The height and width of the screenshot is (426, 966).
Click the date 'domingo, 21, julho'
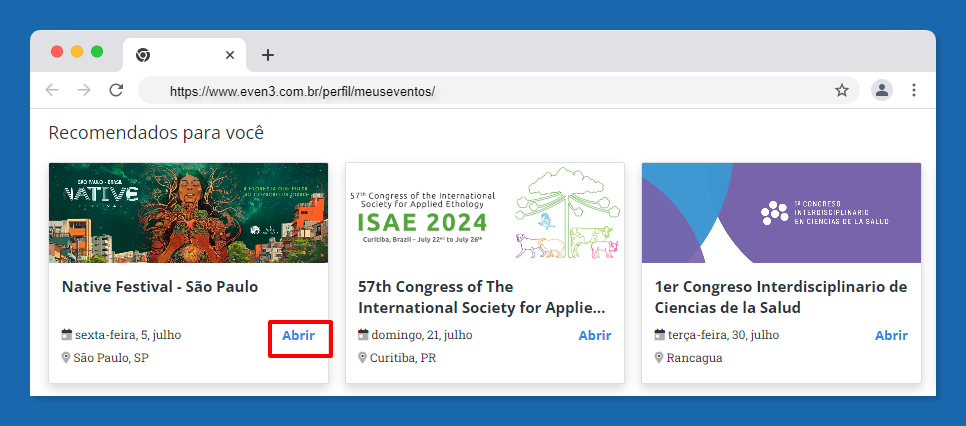point(422,335)
